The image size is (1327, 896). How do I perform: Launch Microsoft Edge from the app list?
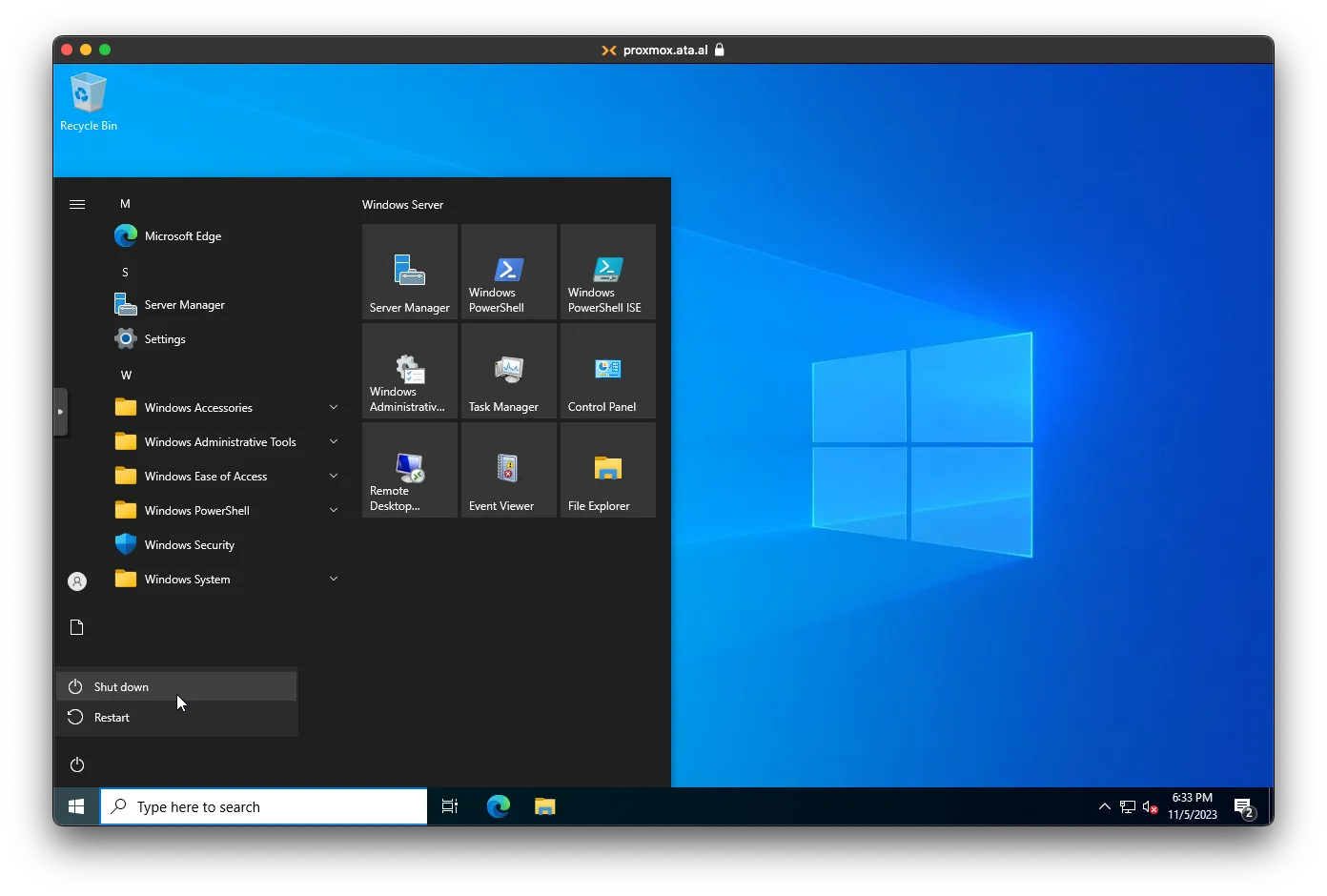pos(226,236)
